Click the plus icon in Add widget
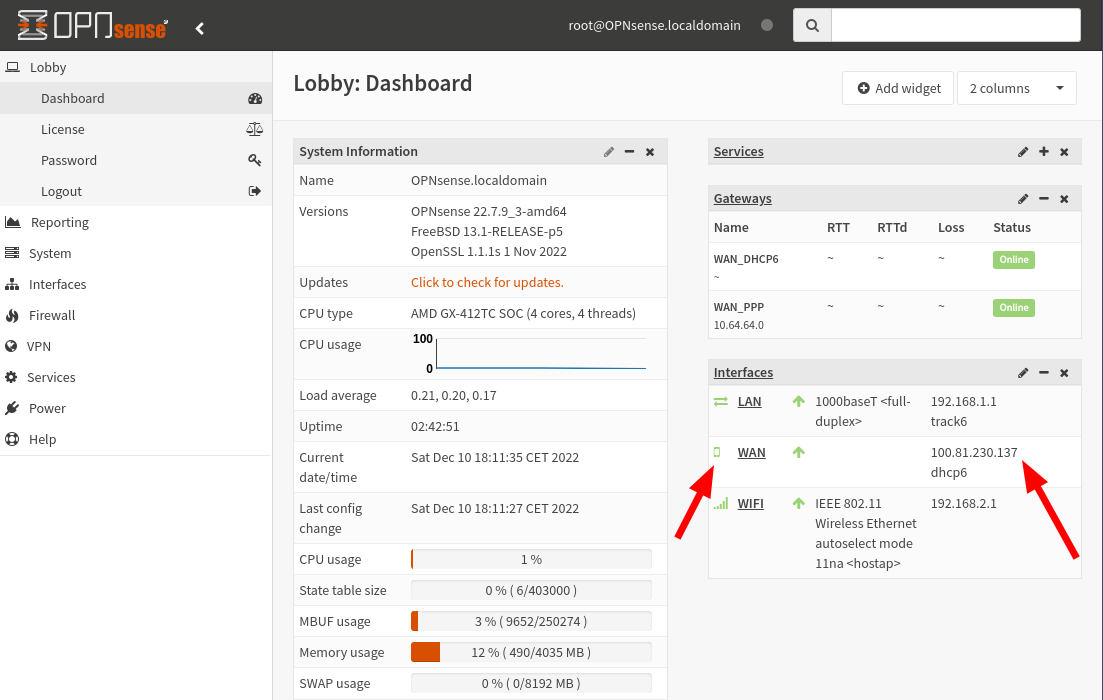This screenshot has height=700, width=1103. (864, 88)
